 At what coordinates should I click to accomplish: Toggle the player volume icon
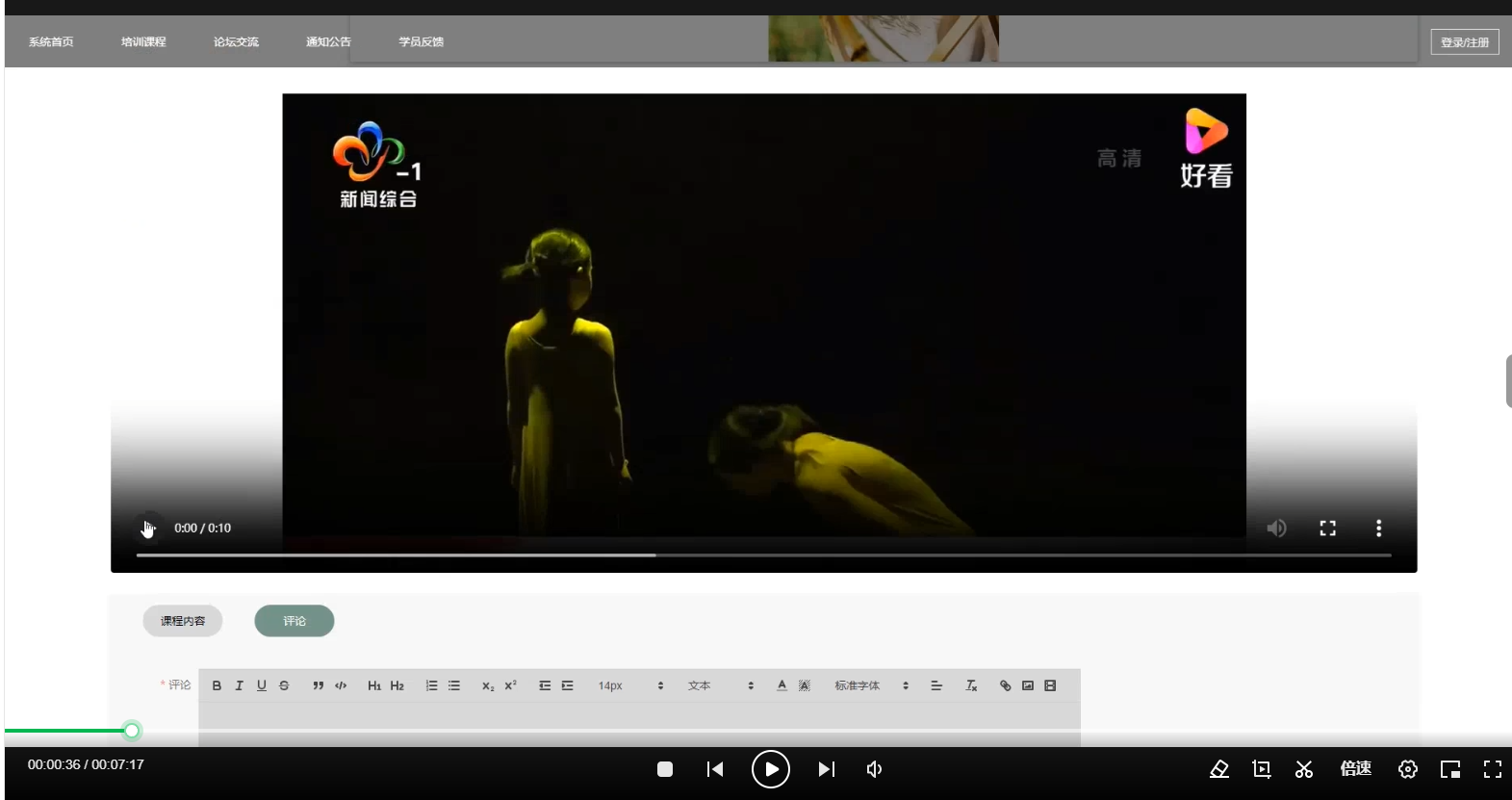(x=874, y=769)
